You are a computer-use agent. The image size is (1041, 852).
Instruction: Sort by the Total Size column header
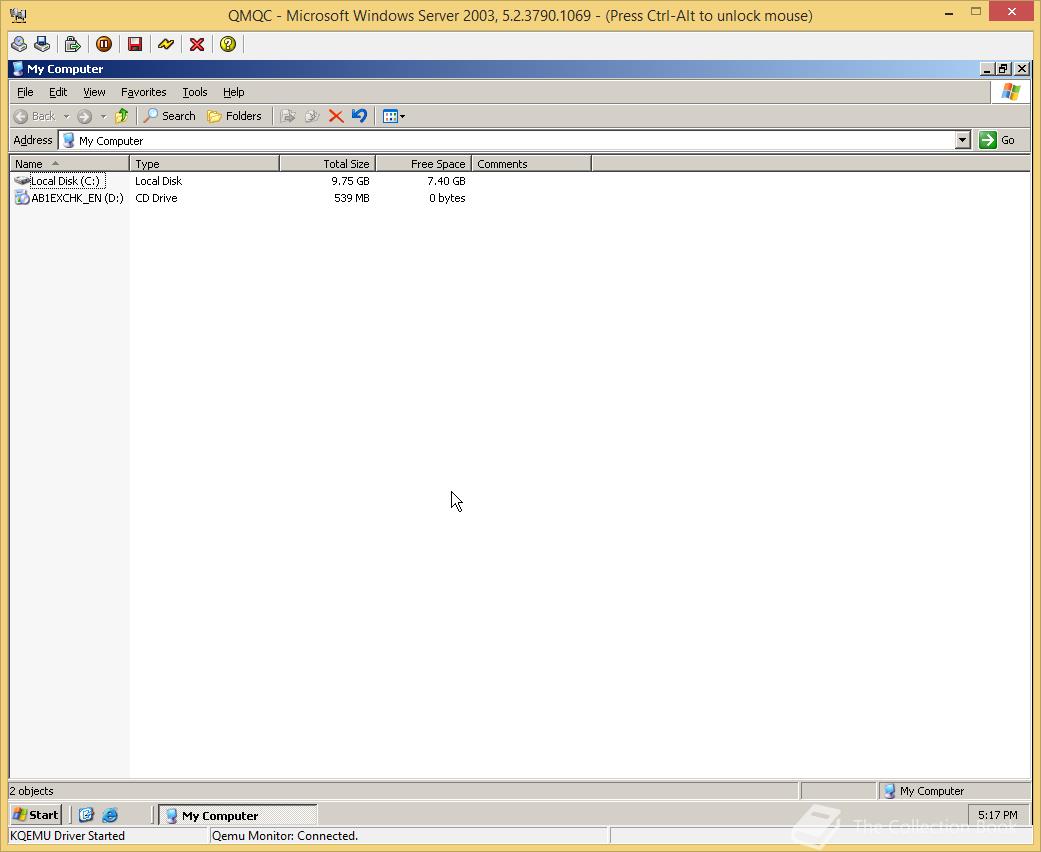pos(328,163)
